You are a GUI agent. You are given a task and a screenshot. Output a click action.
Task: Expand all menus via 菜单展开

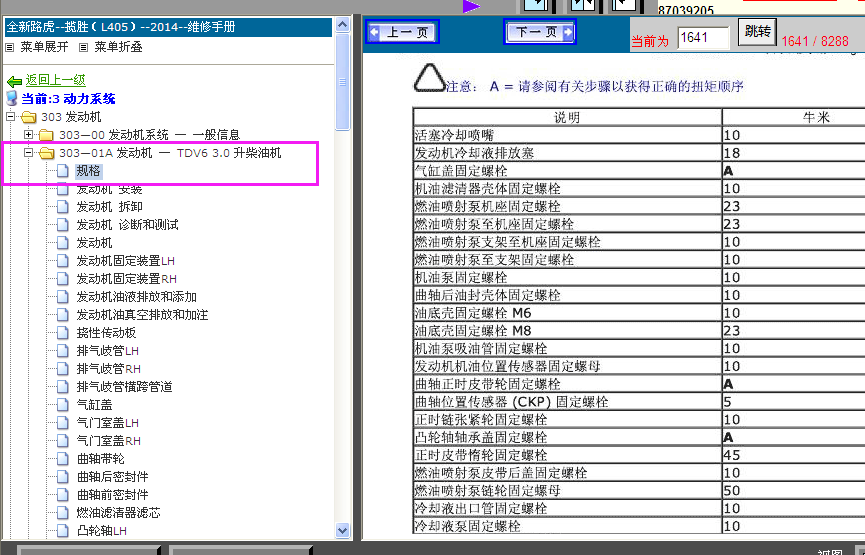pyautogui.click(x=44, y=47)
